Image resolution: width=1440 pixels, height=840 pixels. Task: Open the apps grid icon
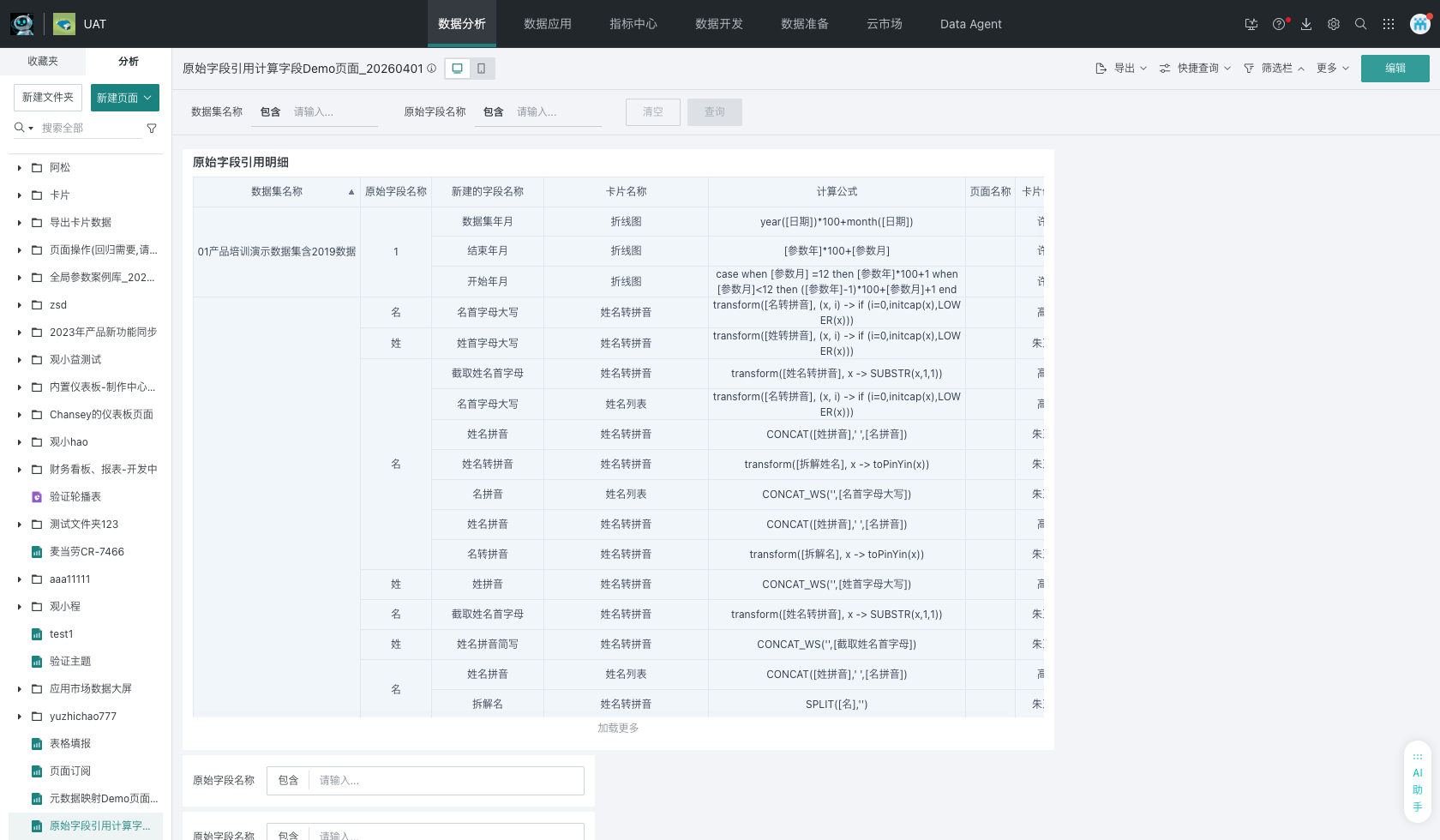click(1389, 24)
